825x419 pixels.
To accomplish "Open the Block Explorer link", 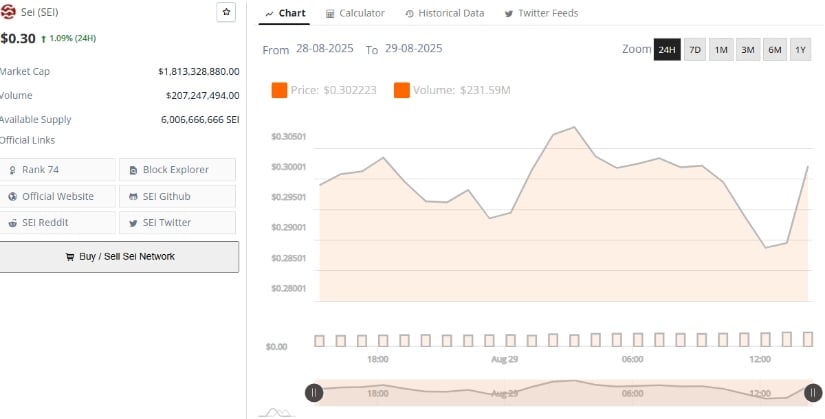I will tap(177, 169).
